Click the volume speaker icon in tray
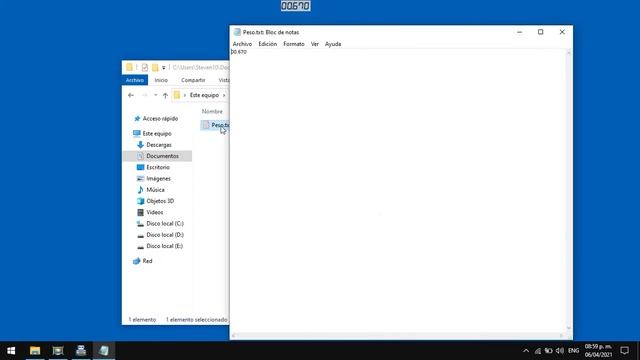Image resolution: width=640 pixels, height=360 pixels. [x=560, y=351]
